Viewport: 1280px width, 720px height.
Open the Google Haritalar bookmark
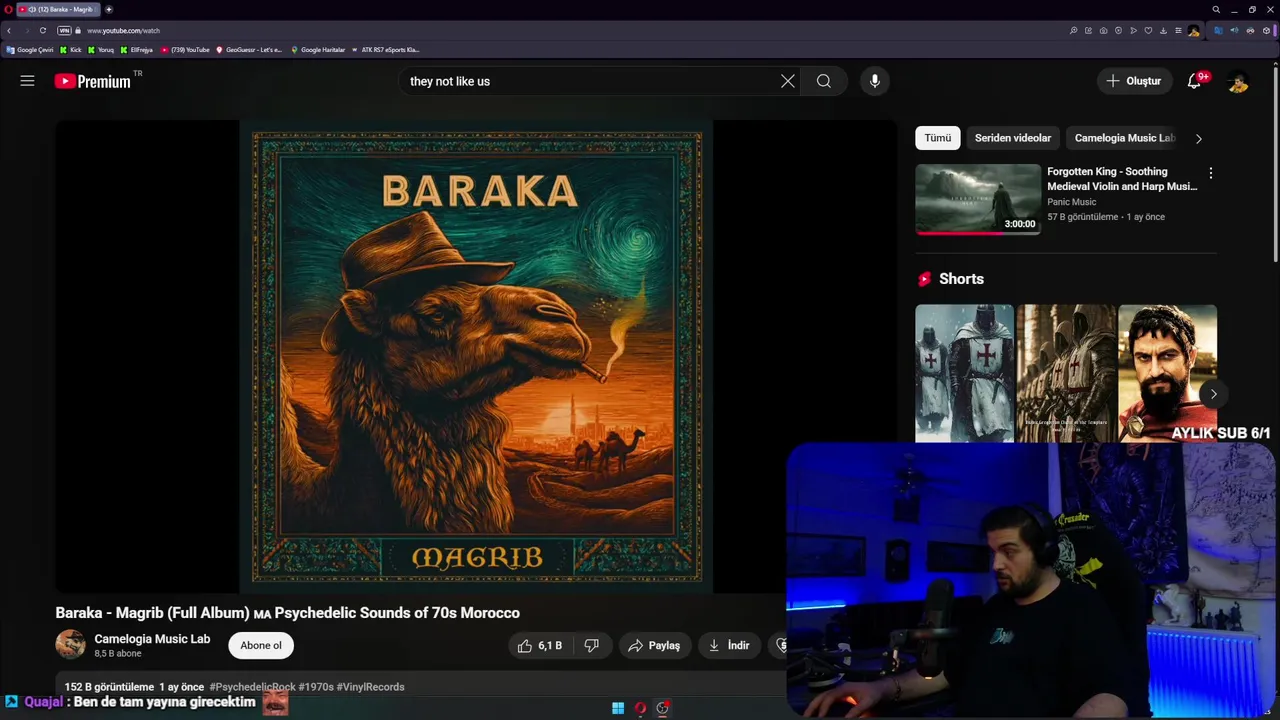(318, 49)
